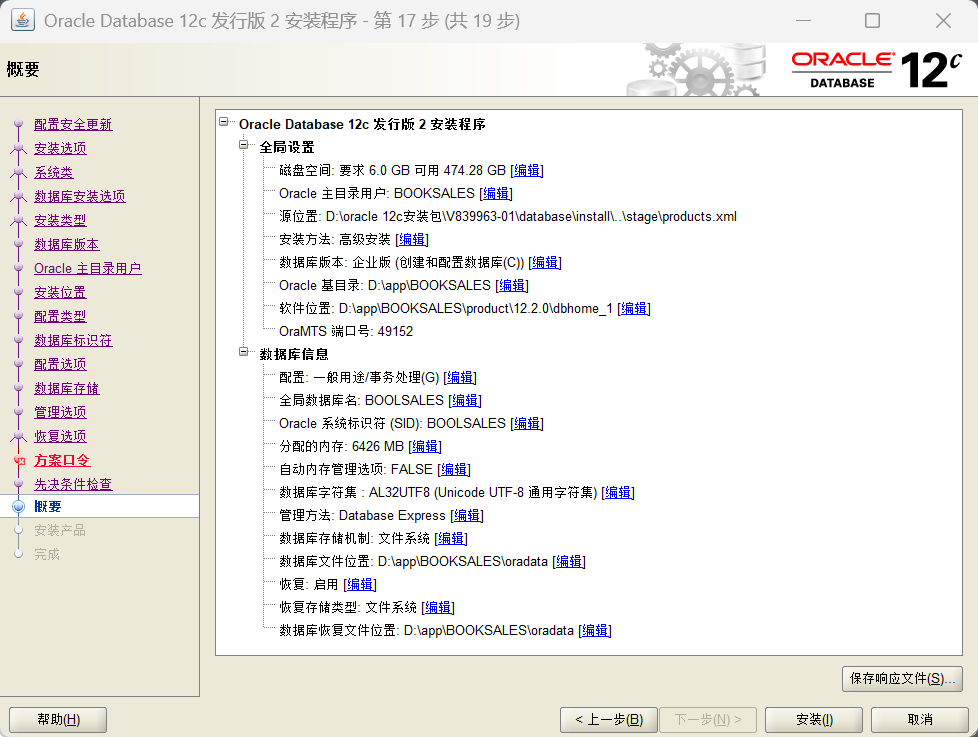Edit the Oracle 系统标识符 (SID) entry

click(x=527, y=423)
